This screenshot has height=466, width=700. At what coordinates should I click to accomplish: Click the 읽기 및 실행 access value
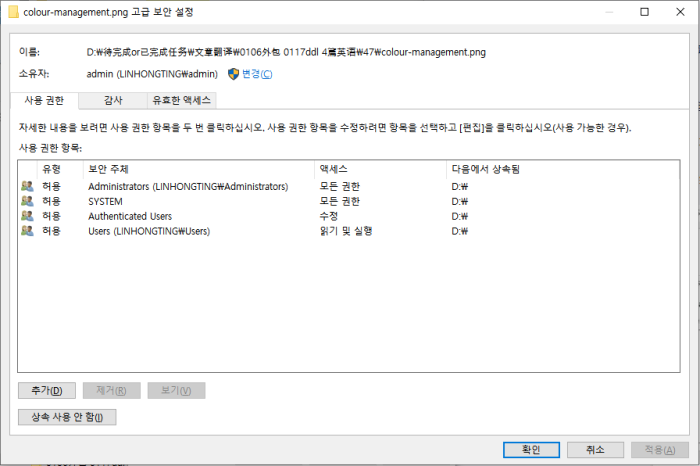[x=346, y=231]
